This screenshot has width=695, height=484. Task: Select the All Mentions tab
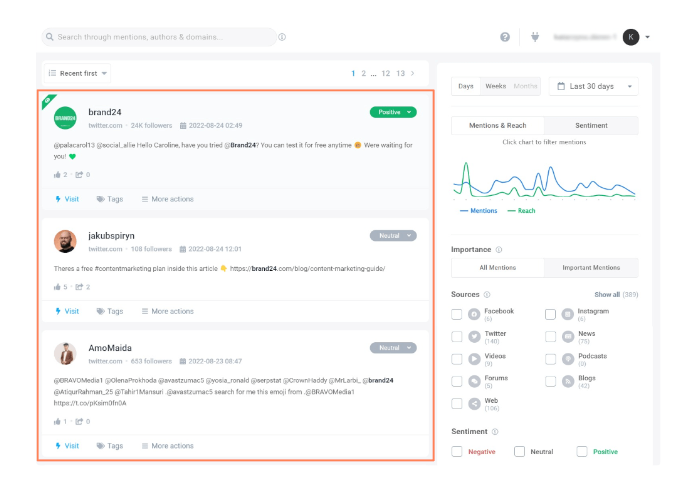pos(498,268)
